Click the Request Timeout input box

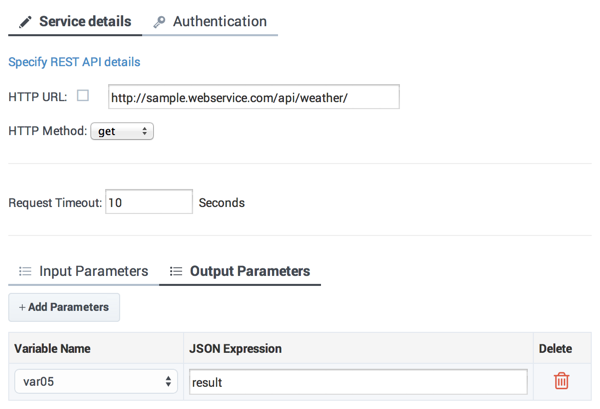[x=148, y=202]
